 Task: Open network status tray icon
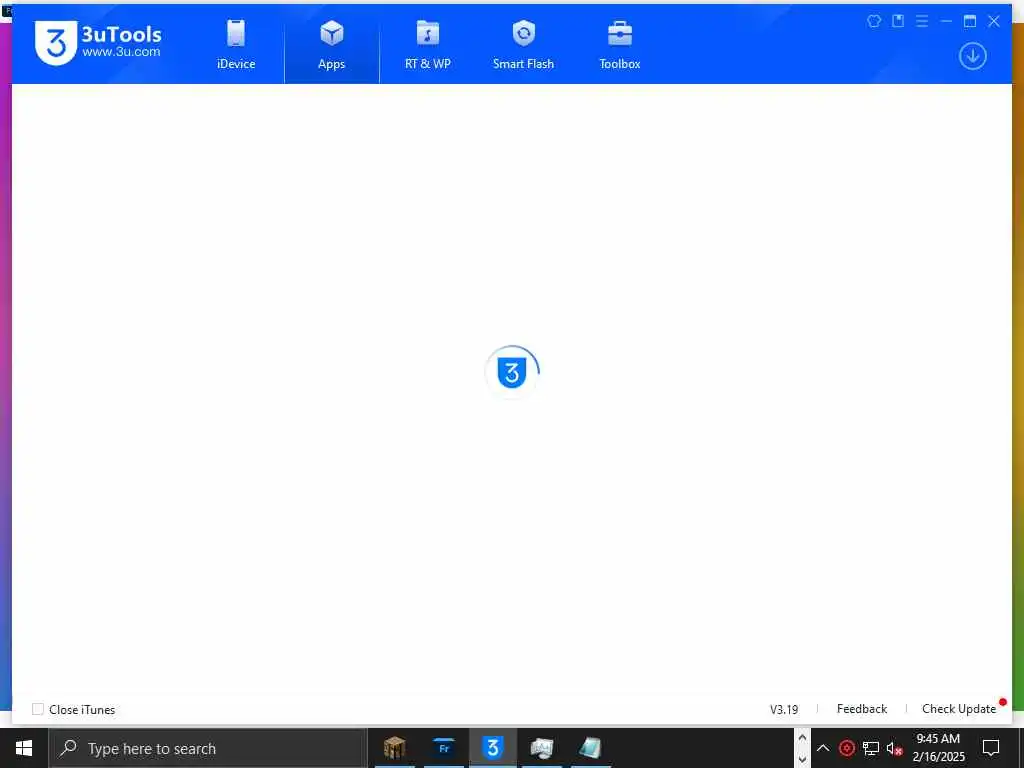click(x=871, y=748)
